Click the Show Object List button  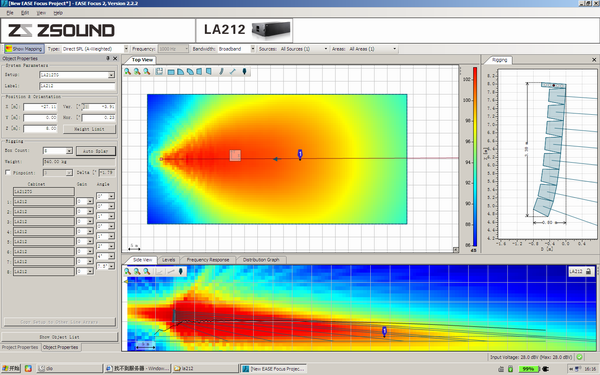pyautogui.click(x=60, y=337)
